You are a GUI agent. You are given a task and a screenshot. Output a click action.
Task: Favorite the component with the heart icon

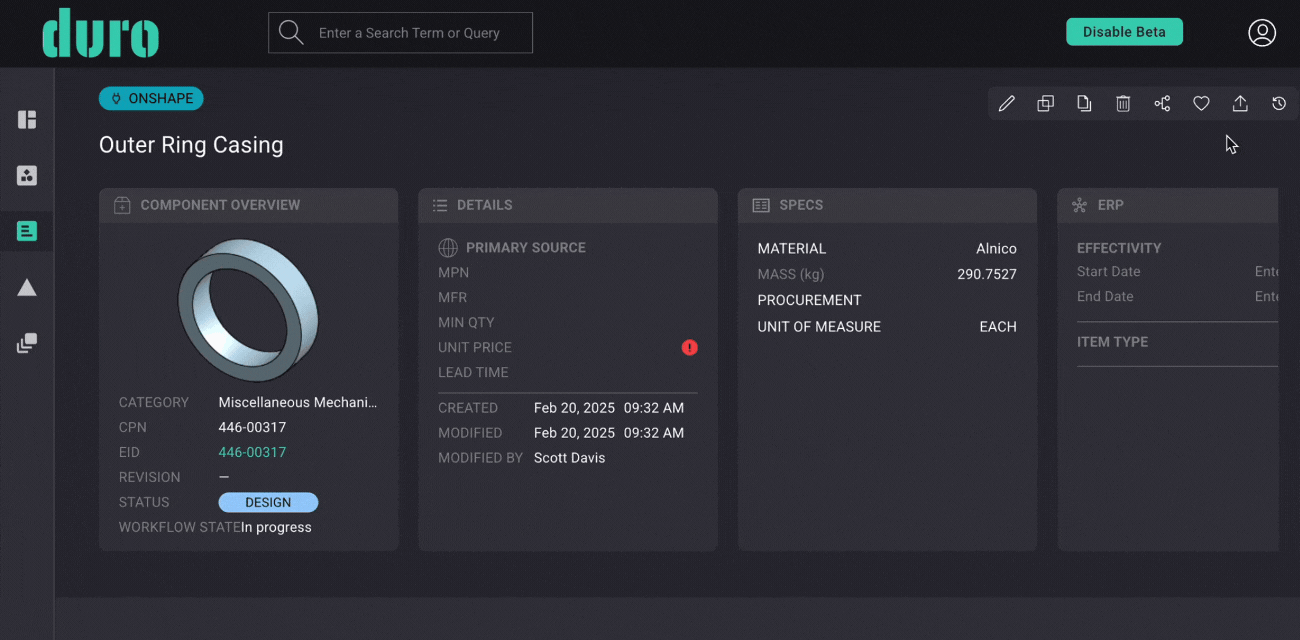[1201, 103]
